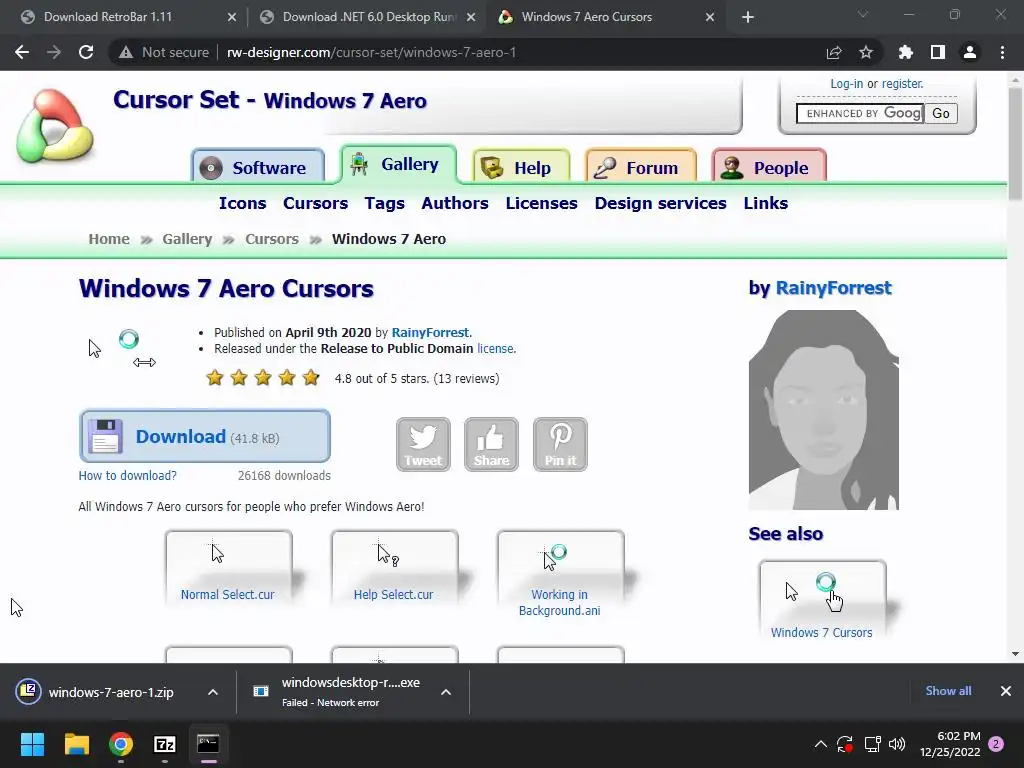Open the Help Select.cur cursor thumbnail

pyautogui.click(x=394, y=567)
